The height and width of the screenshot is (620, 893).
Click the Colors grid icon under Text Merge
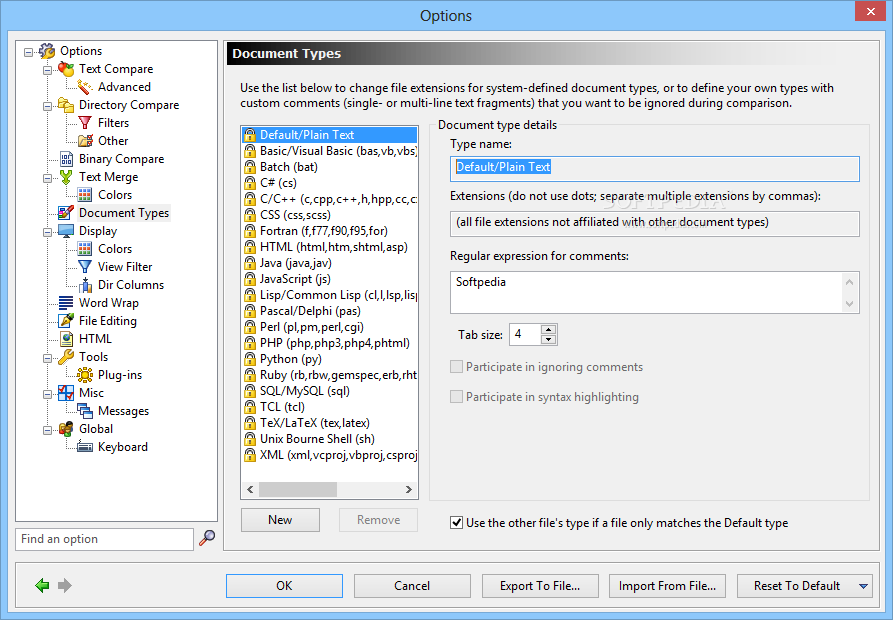click(x=85, y=195)
